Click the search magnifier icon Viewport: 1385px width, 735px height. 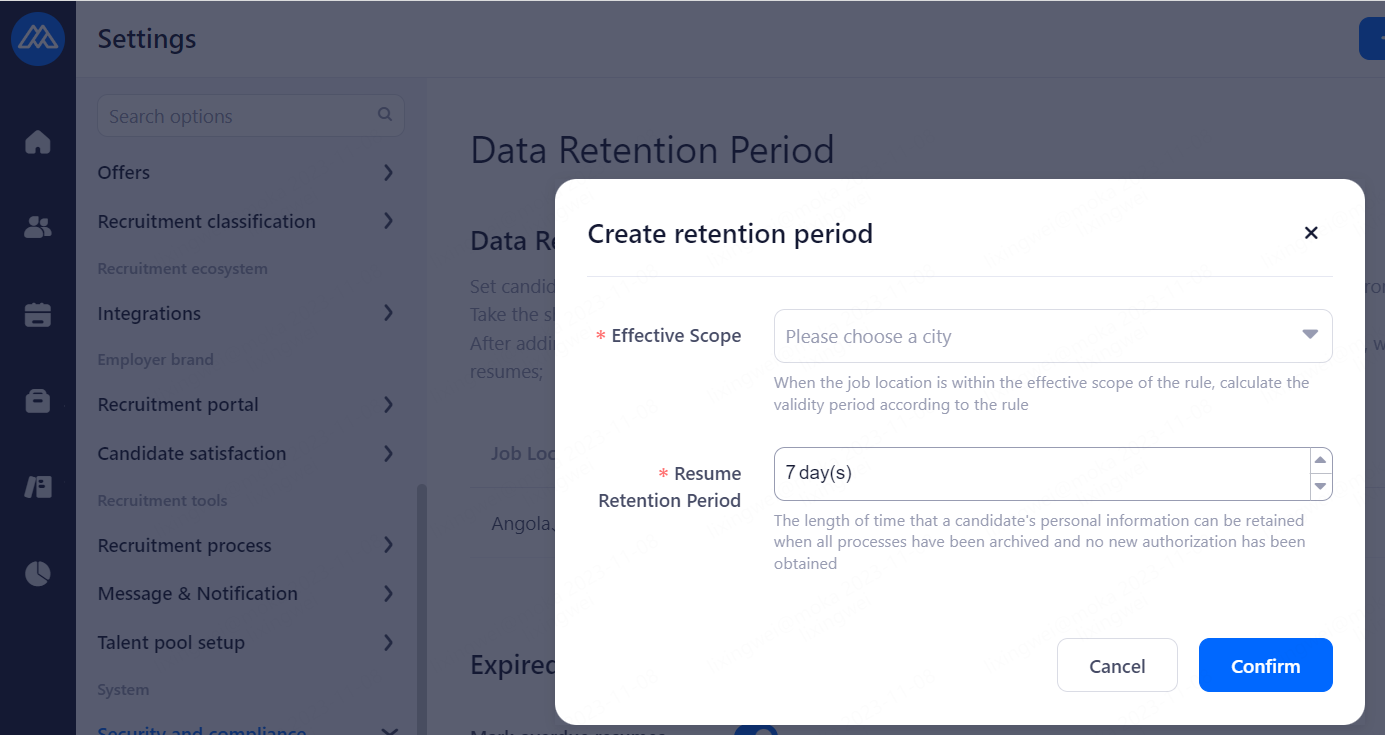pyautogui.click(x=385, y=115)
